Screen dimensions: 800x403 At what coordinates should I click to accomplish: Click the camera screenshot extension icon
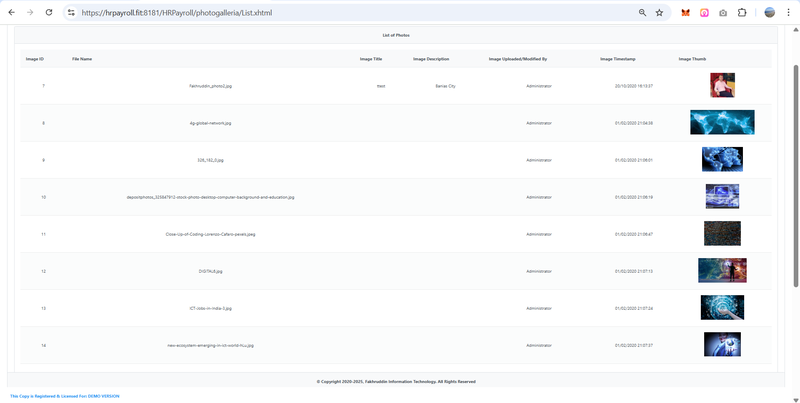click(723, 13)
